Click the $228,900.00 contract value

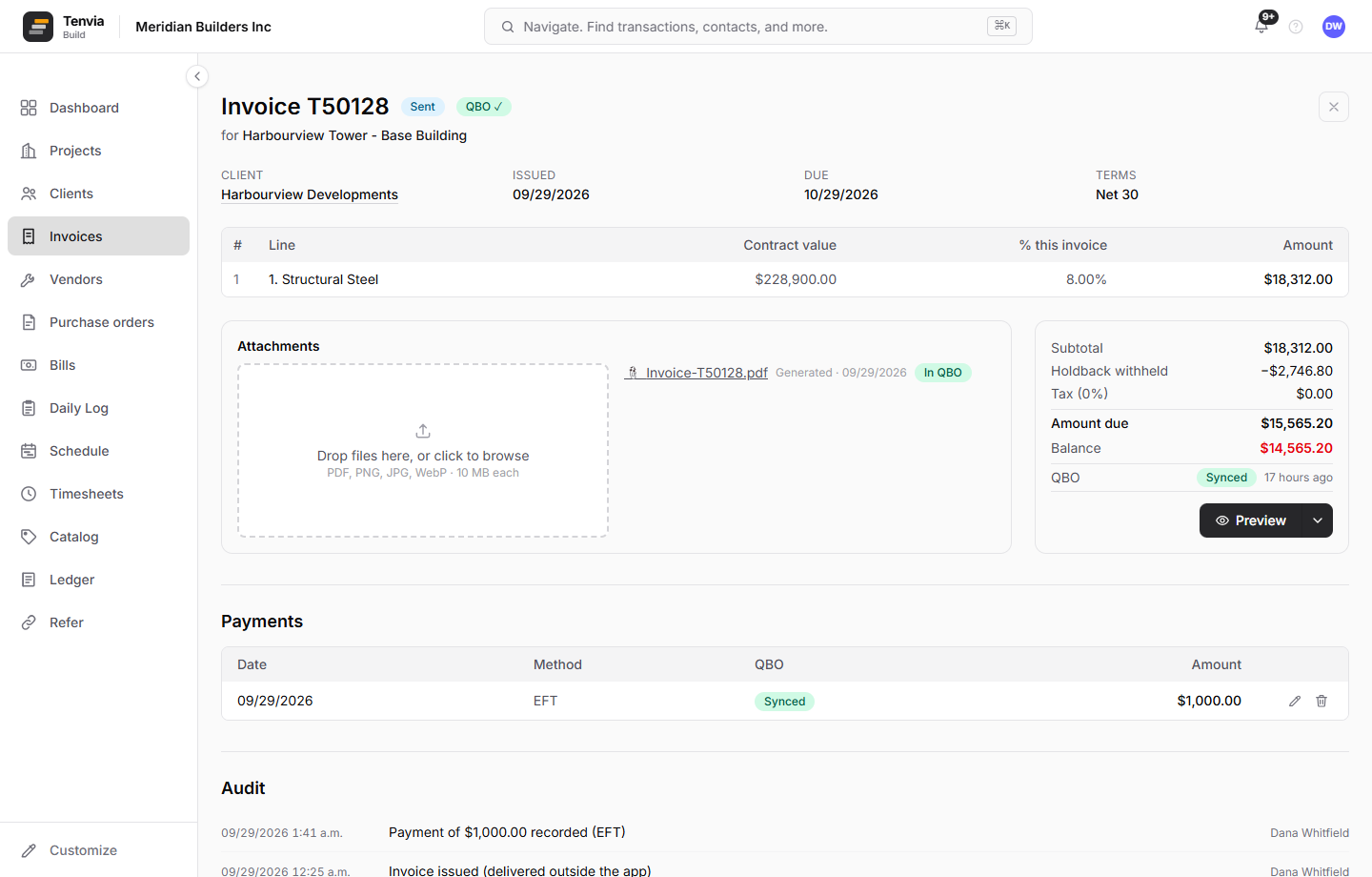pyautogui.click(x=796, y=279)
